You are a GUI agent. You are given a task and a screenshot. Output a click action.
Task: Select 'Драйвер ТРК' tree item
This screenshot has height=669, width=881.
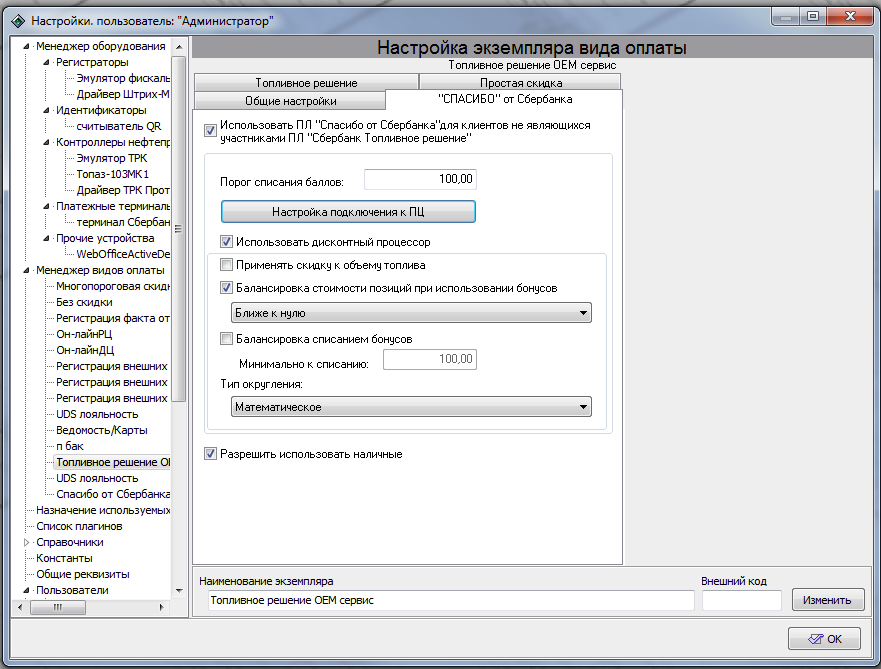click(x=123, y=190)
